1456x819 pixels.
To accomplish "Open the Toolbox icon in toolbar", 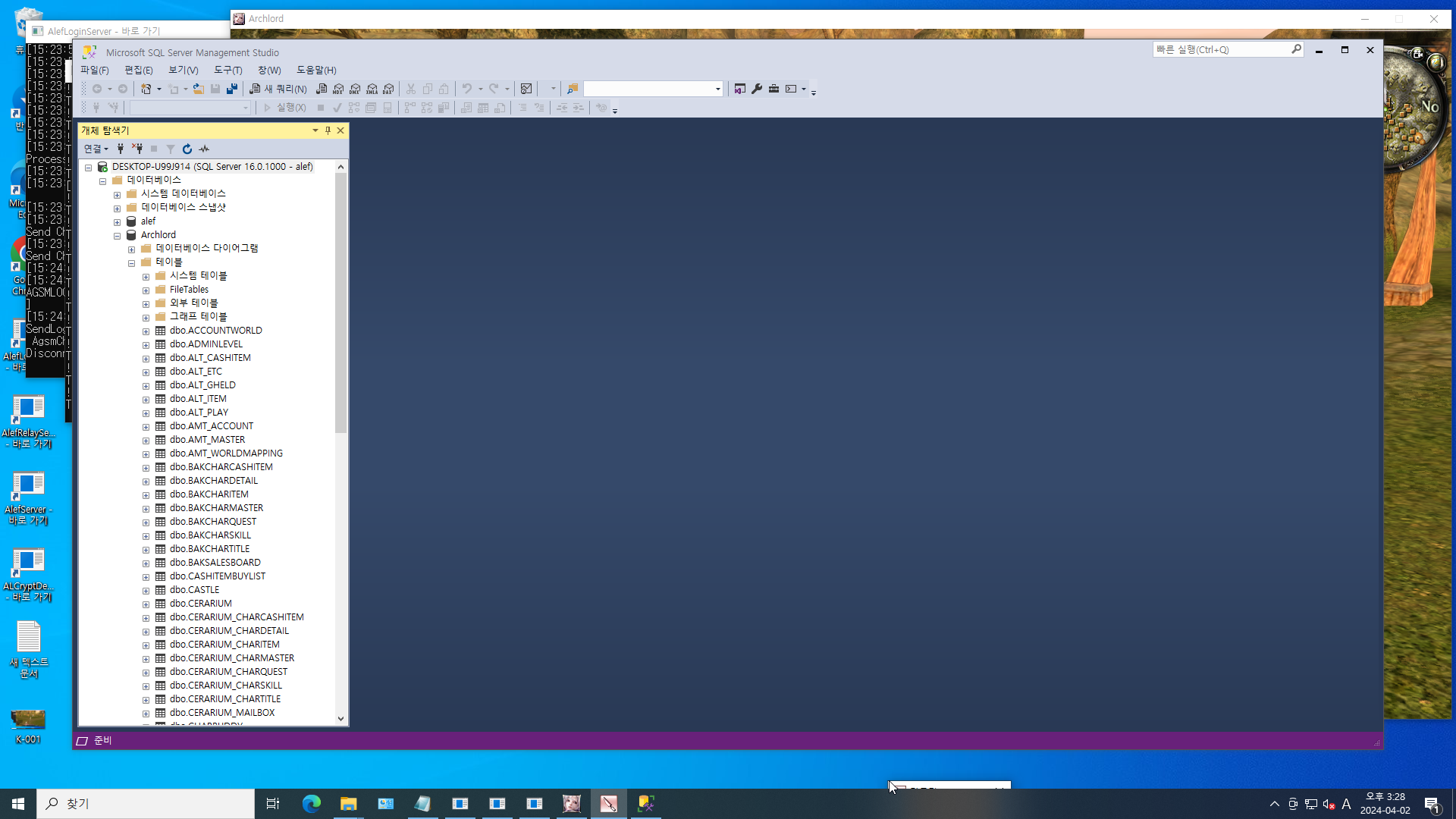I will tap(773, 89).
